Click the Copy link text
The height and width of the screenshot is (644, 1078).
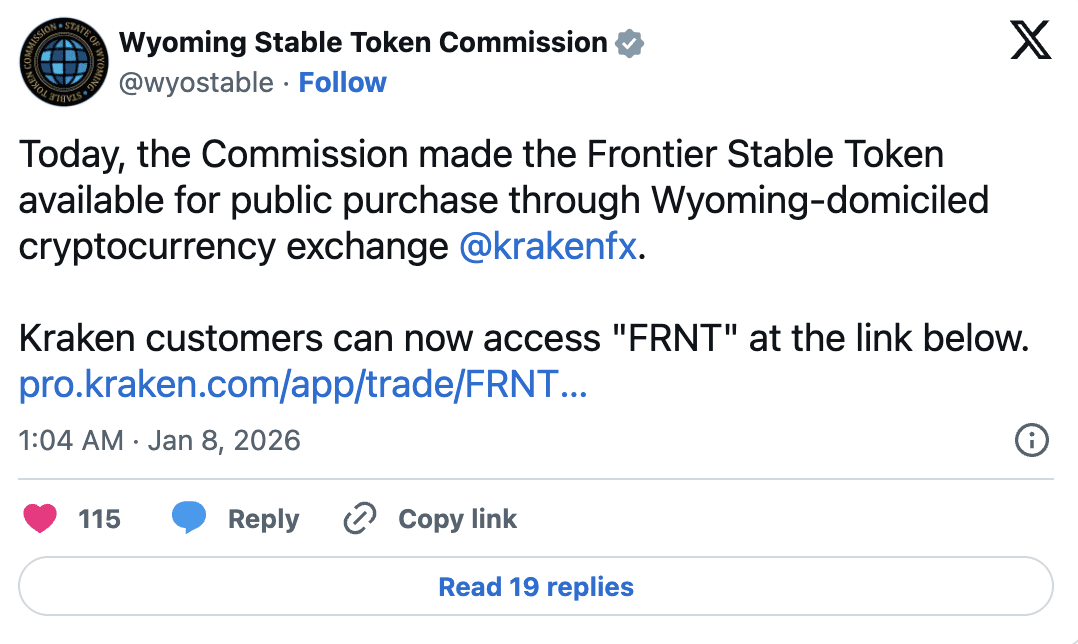tap(457, 519)
